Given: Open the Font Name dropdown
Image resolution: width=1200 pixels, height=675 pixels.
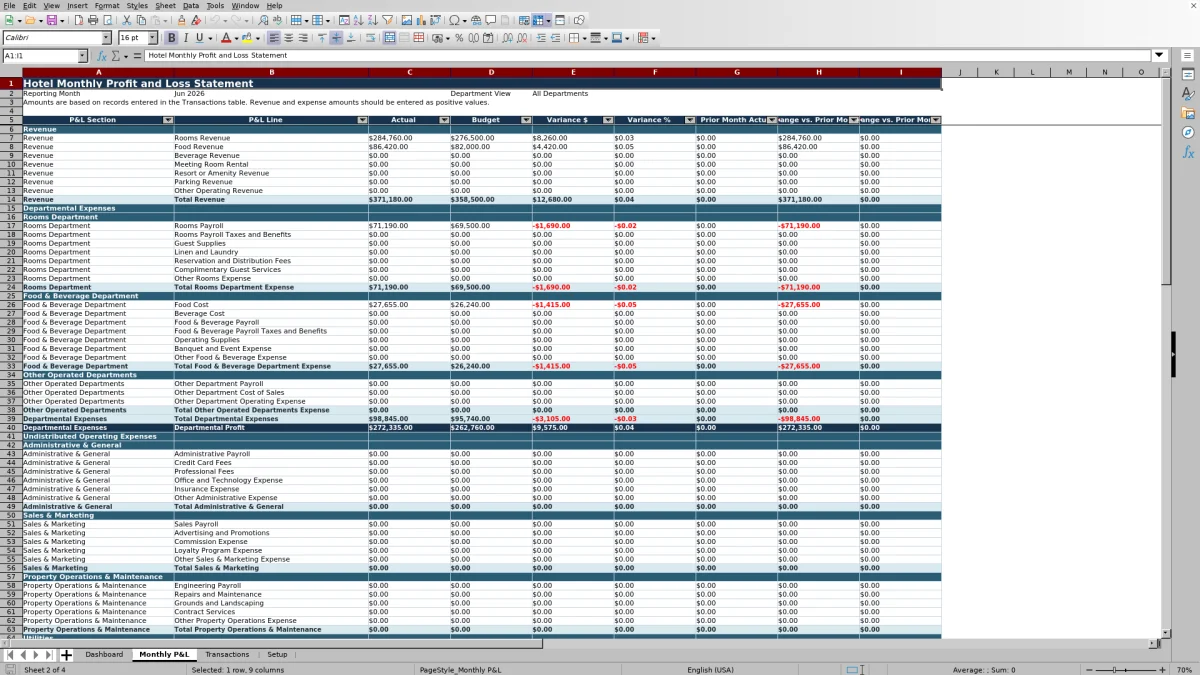Looking at the screenshot, I should click(x=107, y=38).
